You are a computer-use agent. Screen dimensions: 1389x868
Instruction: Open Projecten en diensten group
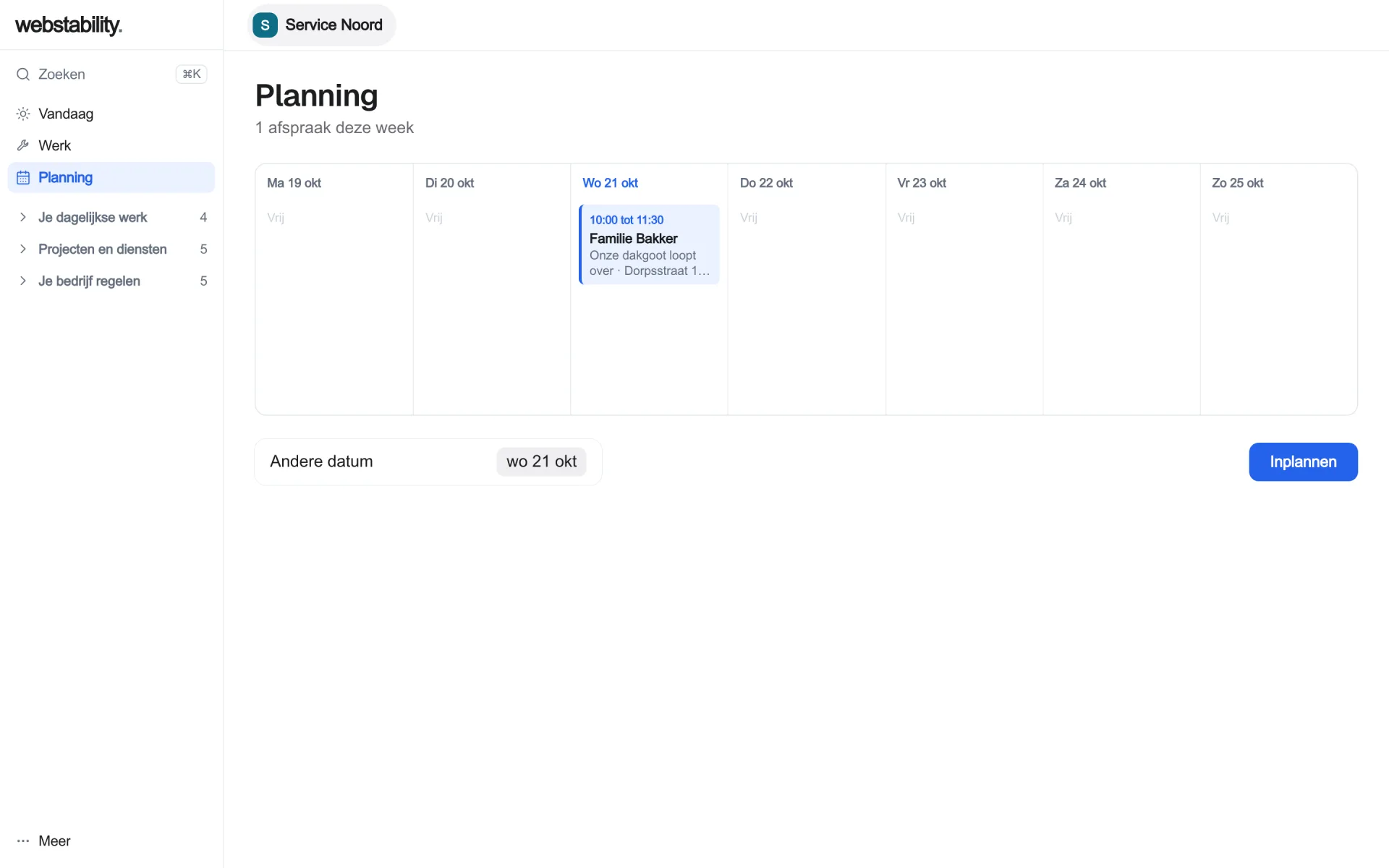(111, 249)
